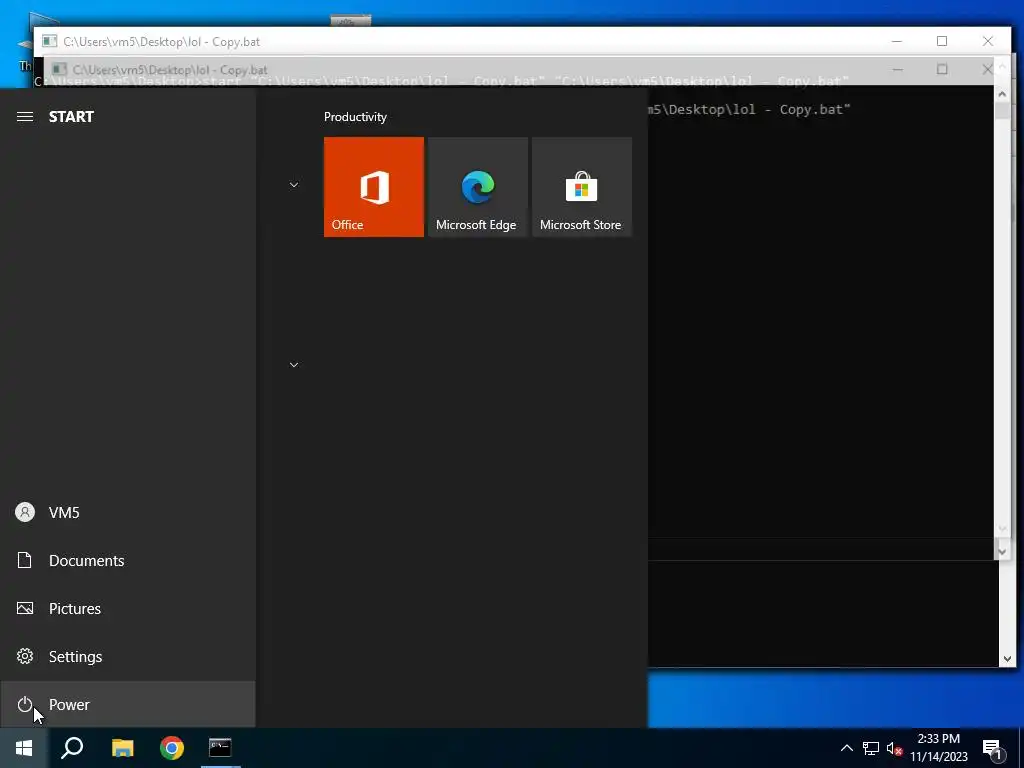
Task: Launch Microsoft Edge from Start tiles
Action: point(477,187)
